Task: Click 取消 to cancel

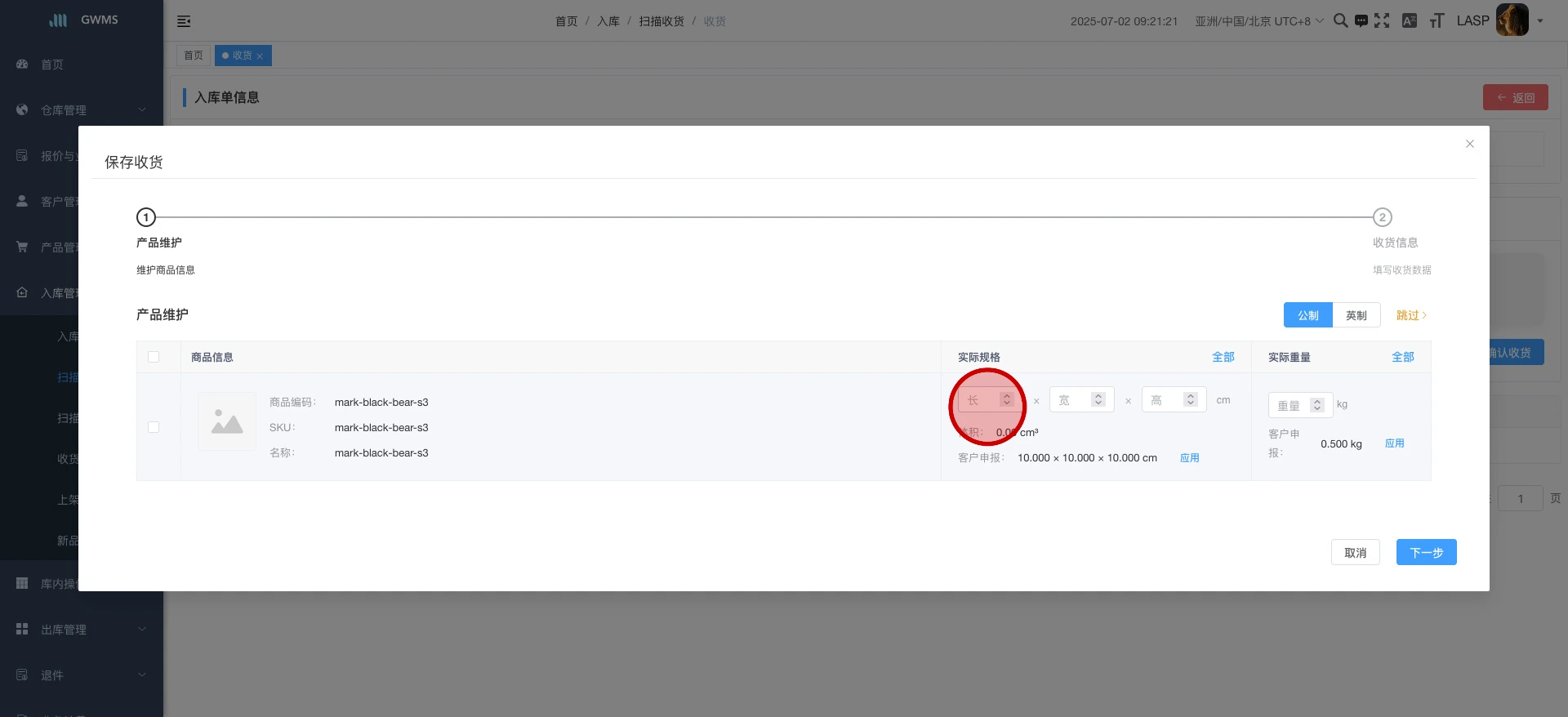Action: [x=1355, y=553]
